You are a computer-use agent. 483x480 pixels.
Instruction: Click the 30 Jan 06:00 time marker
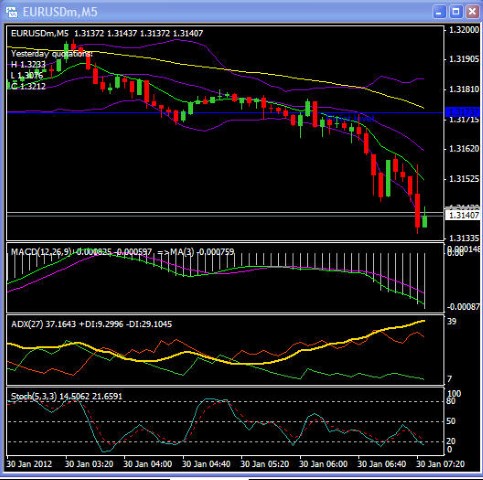point(323,464)
